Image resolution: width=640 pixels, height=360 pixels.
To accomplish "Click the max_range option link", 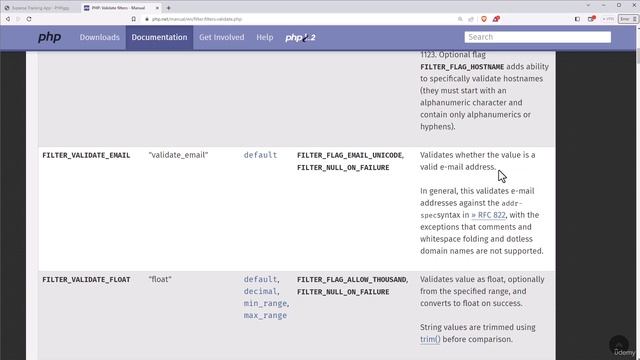I will pos(265,316).
